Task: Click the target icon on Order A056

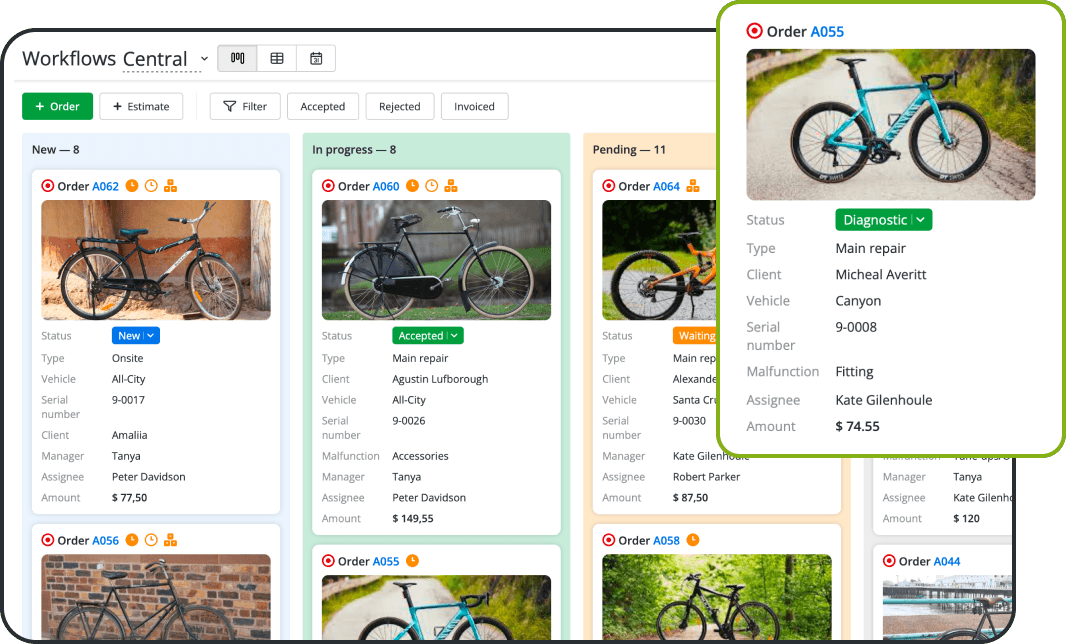Action: tap(48, 540)
